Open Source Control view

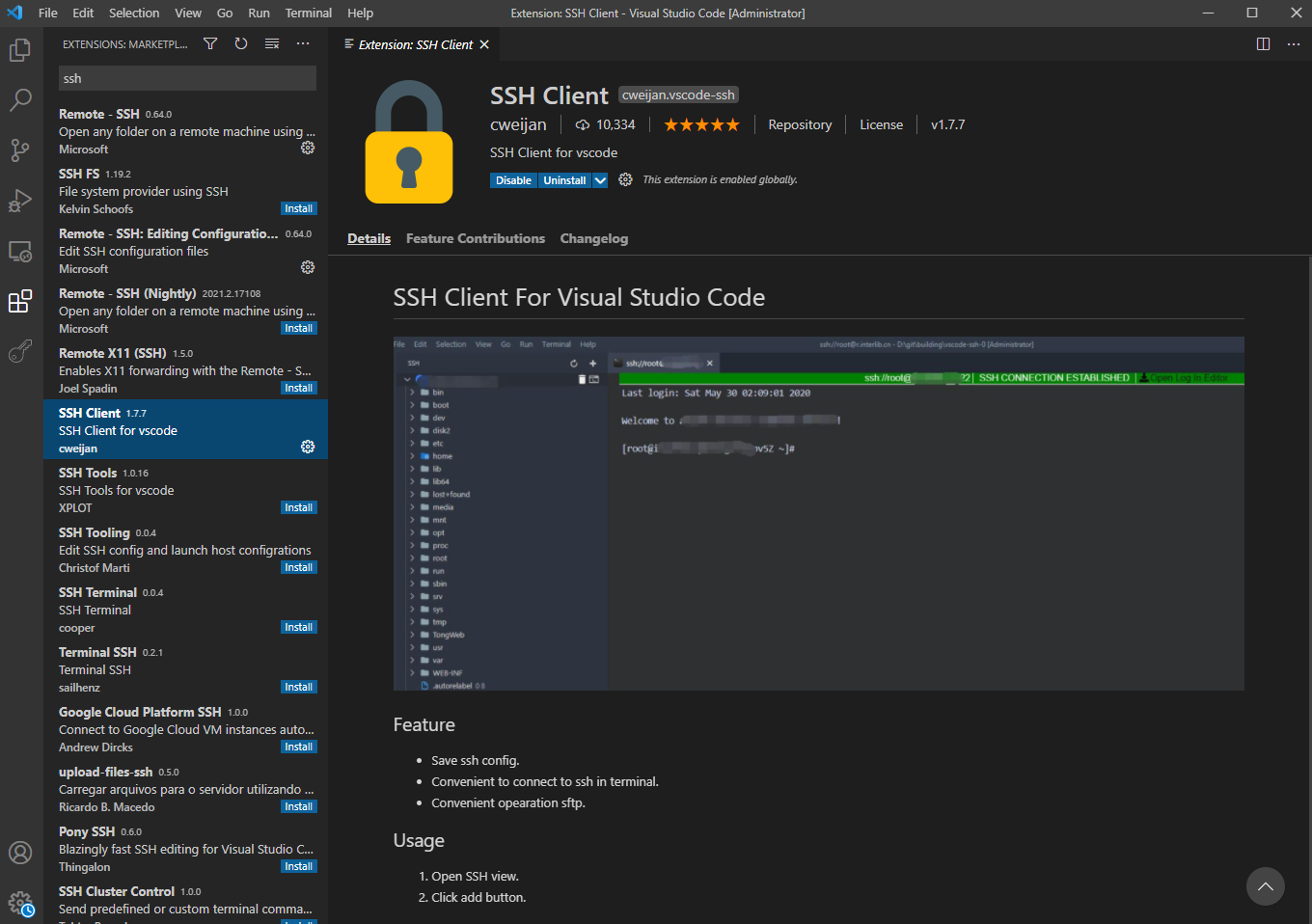pos(20,149)
